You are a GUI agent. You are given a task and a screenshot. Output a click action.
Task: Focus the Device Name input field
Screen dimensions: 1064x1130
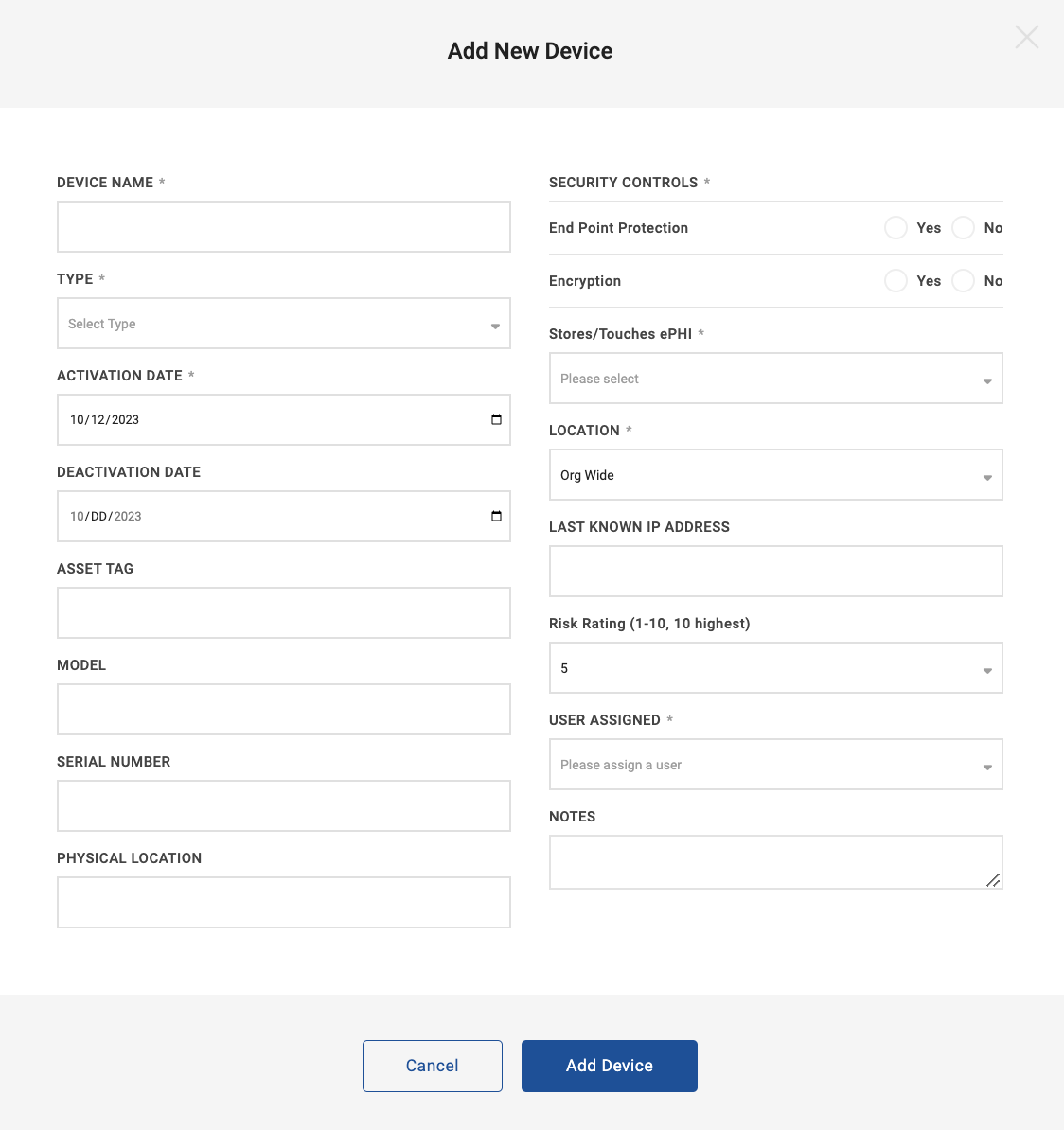[284, 227]
